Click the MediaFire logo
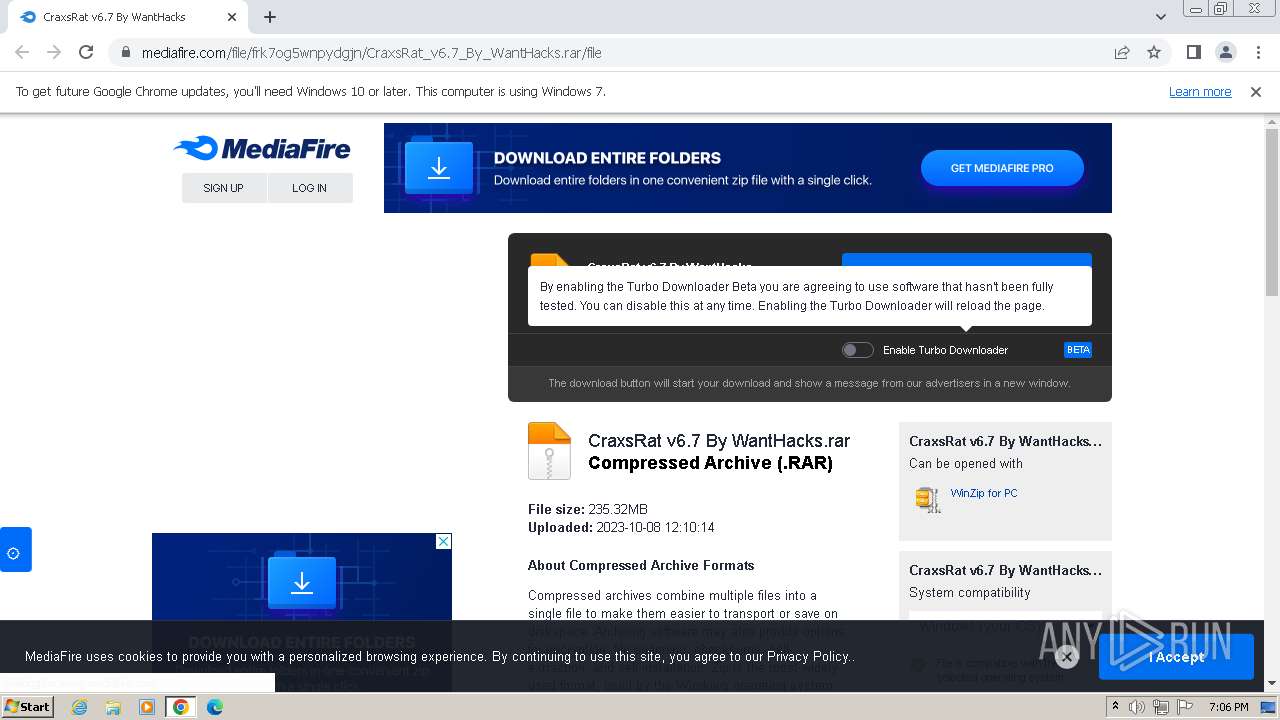The height and width of the screenshot is (720, 1280). click(262, 149)
